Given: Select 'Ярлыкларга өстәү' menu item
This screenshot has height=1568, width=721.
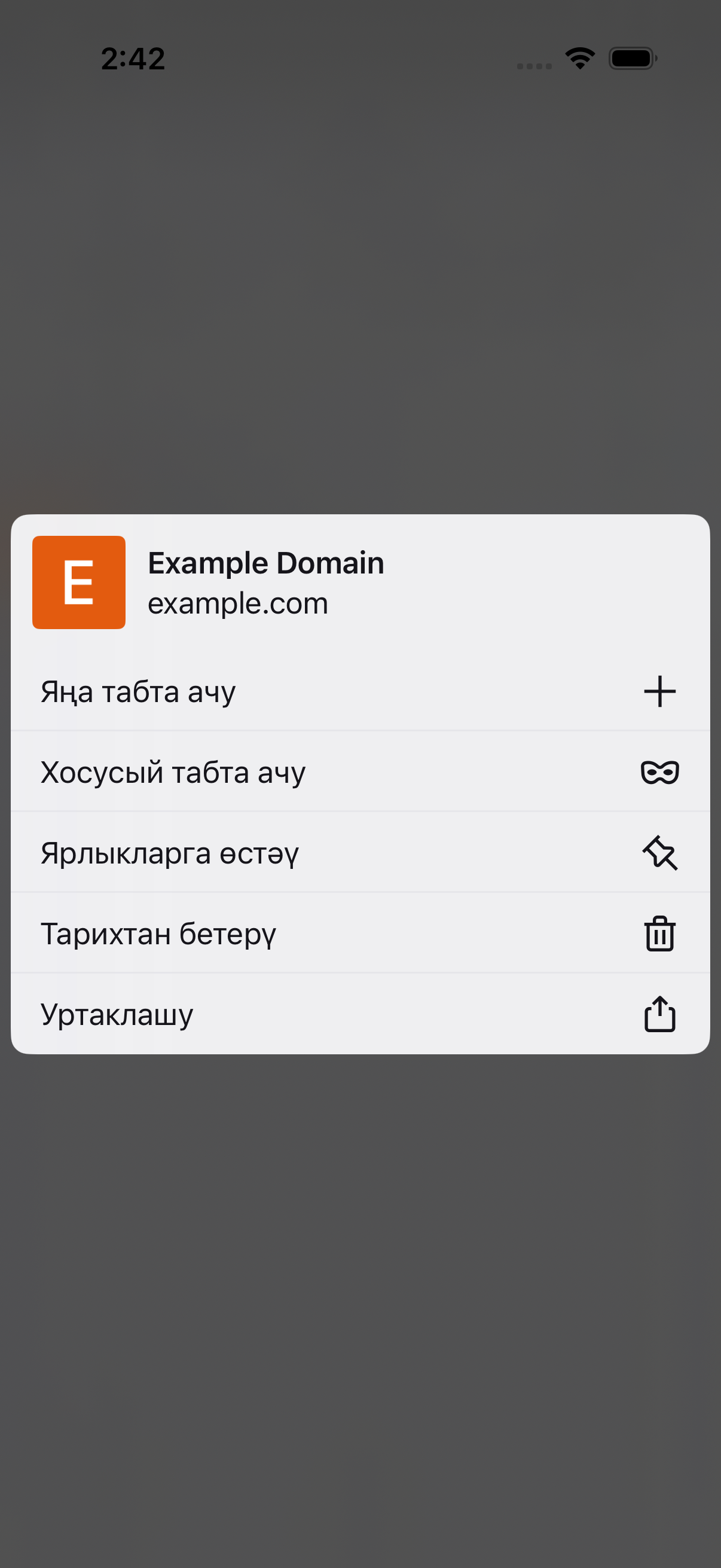Looking at the screenshot, I should point(360,852).
